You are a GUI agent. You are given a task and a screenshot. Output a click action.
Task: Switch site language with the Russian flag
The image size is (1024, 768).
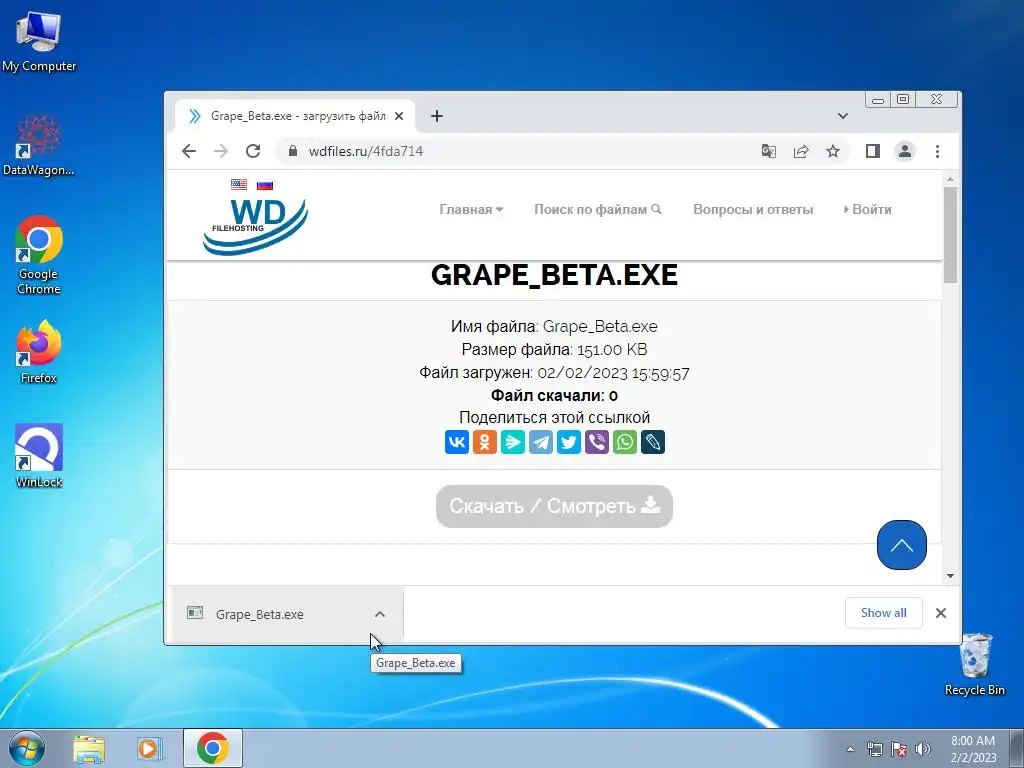tap(264, 185)
